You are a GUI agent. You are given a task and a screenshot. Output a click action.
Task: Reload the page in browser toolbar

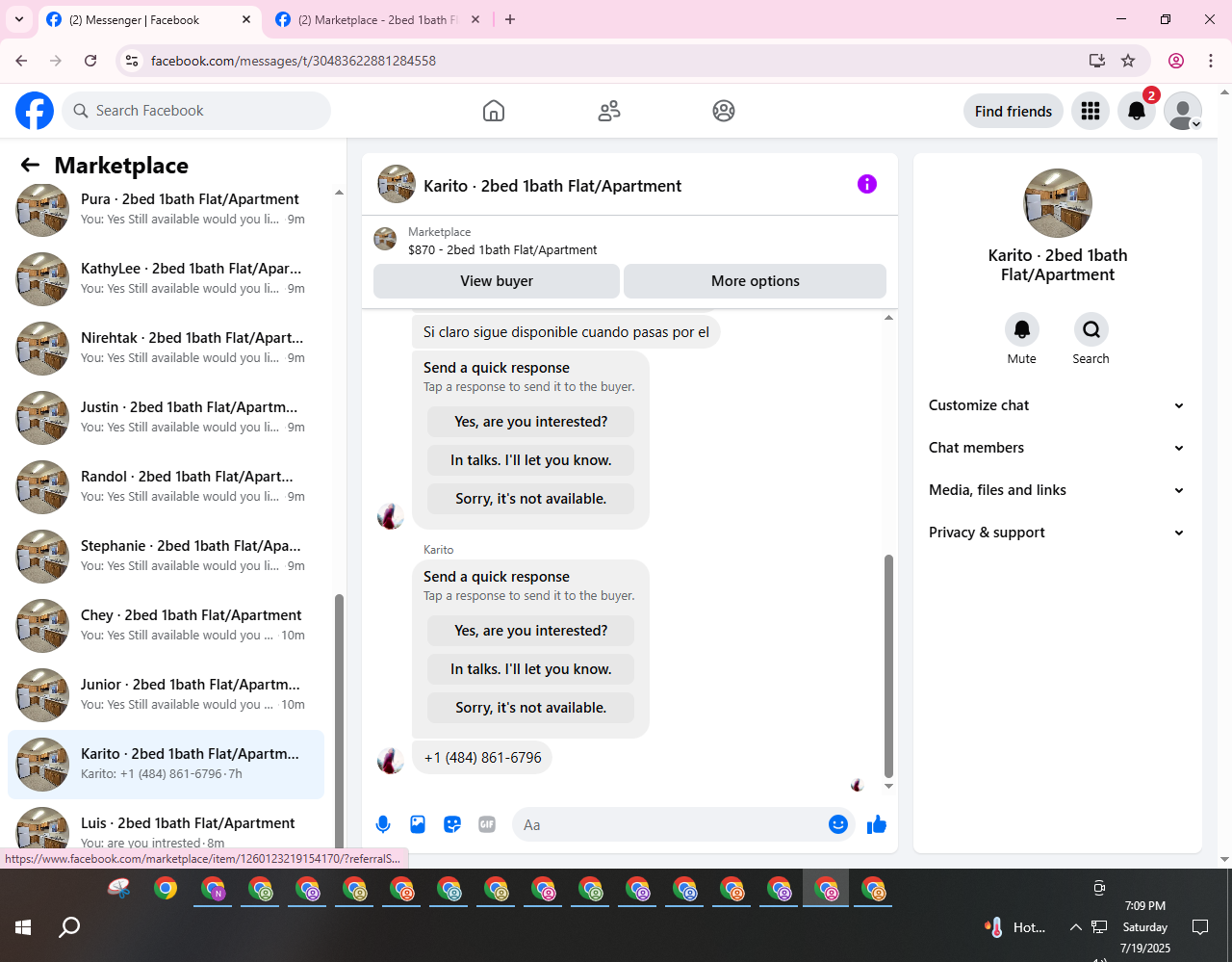pos(90,61)
